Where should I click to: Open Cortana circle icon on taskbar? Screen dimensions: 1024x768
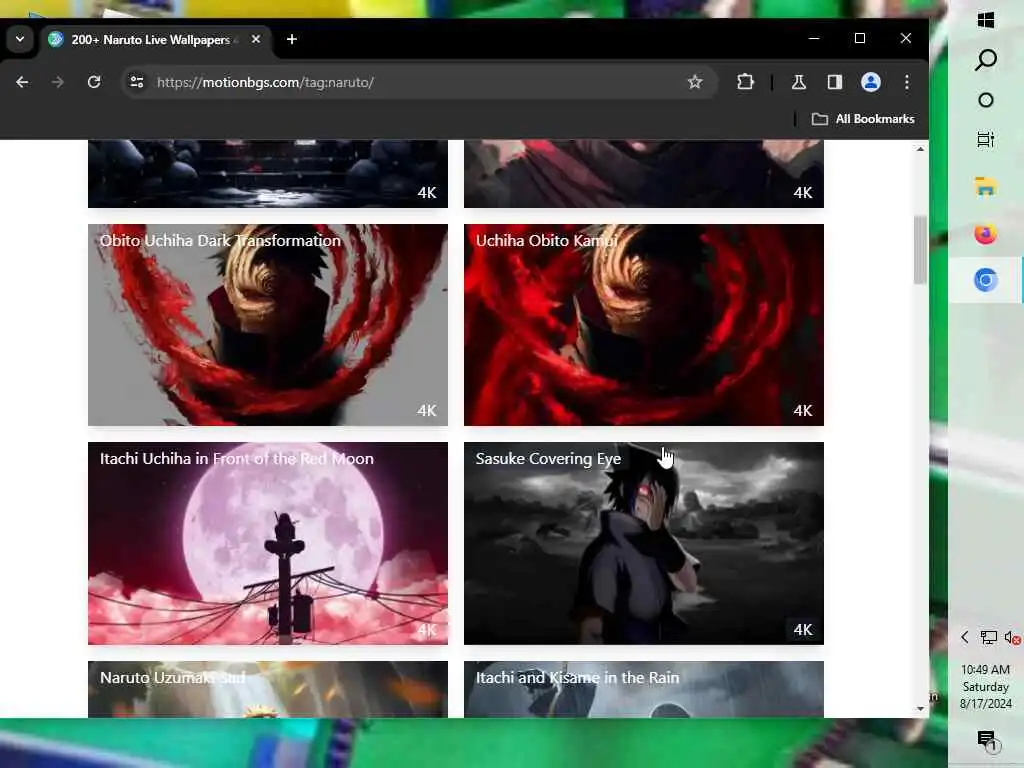(x=986, y=100)
